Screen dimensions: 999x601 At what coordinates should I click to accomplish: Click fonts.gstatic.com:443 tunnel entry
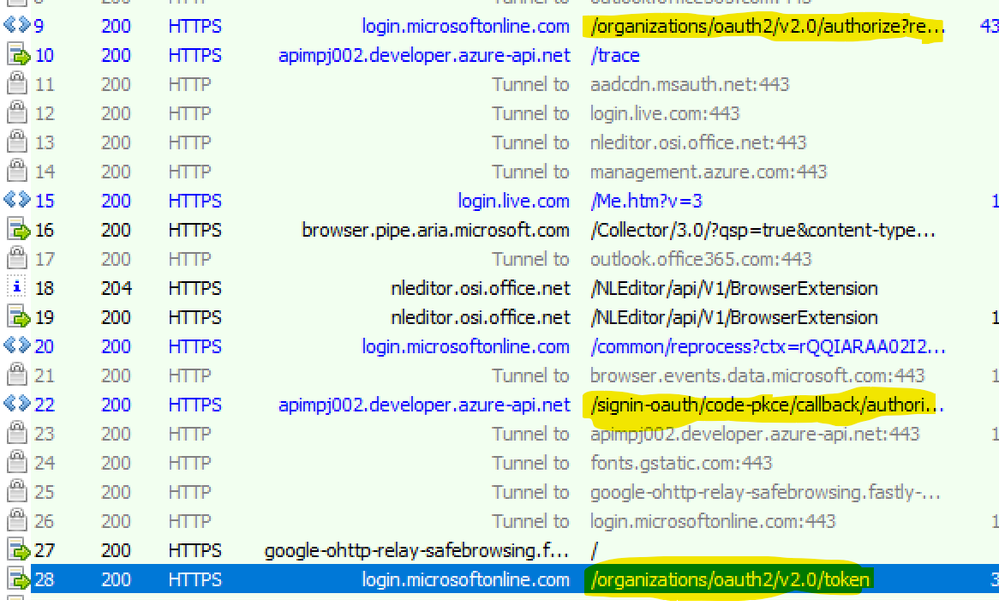tap(681, 463)
